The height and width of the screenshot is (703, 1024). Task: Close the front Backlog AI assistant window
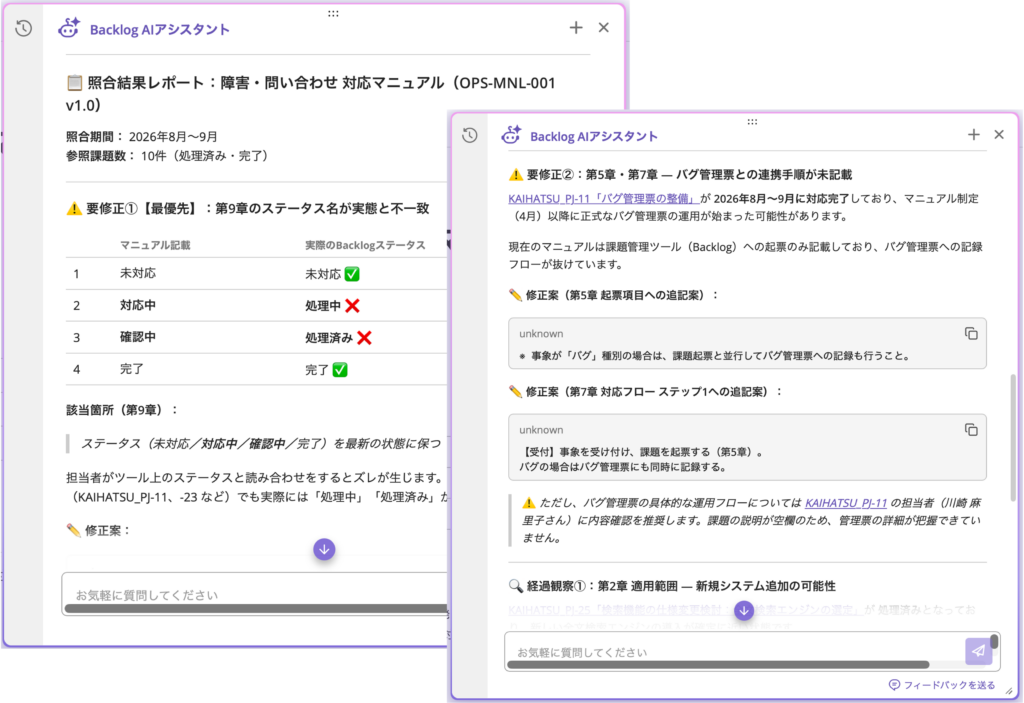pos(999,135)
